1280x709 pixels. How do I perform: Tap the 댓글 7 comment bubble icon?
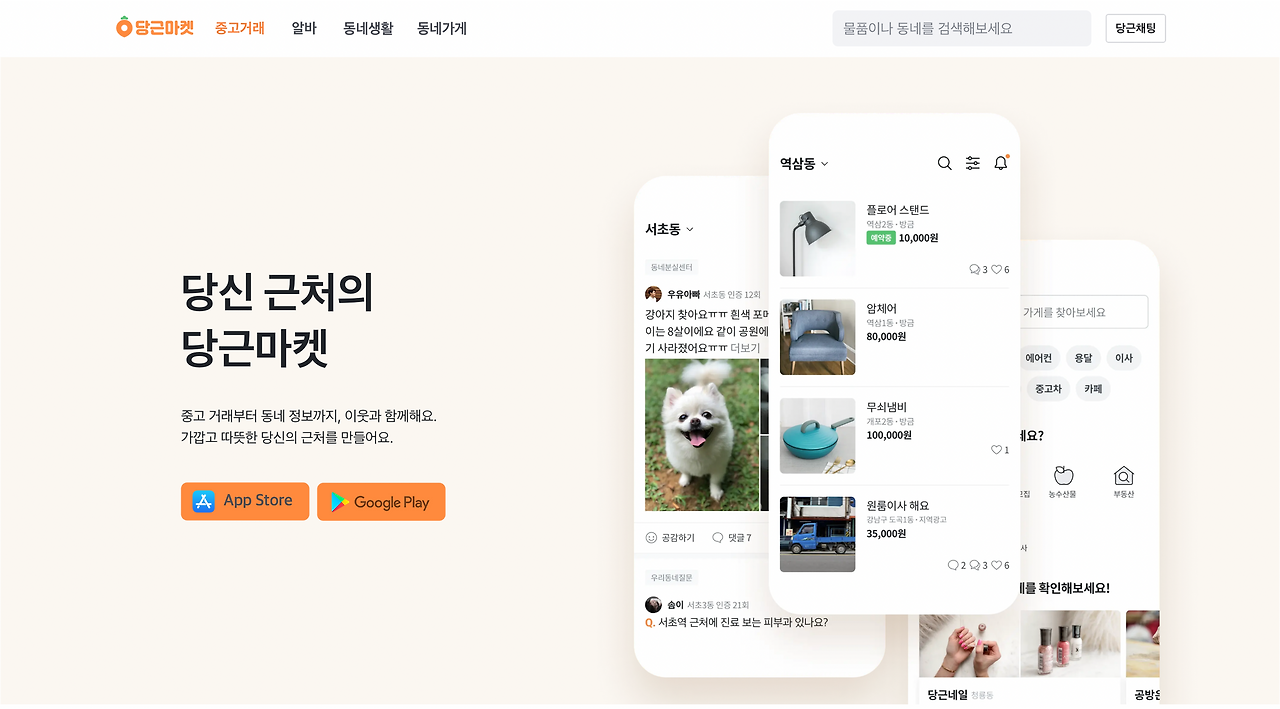[717, 538]
